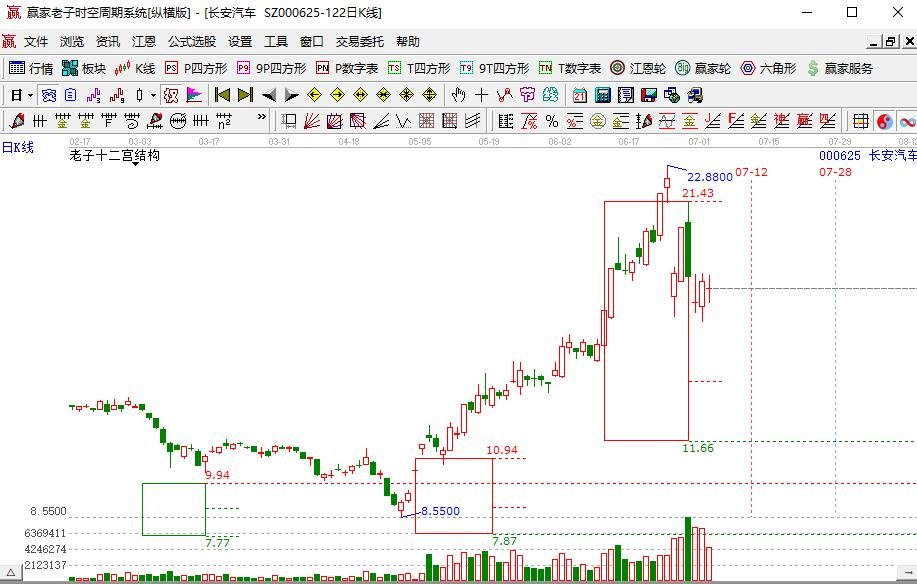Restore the inner document window button
The width and height of the screenshot is (917, 584).
click(x=890, y=42)
